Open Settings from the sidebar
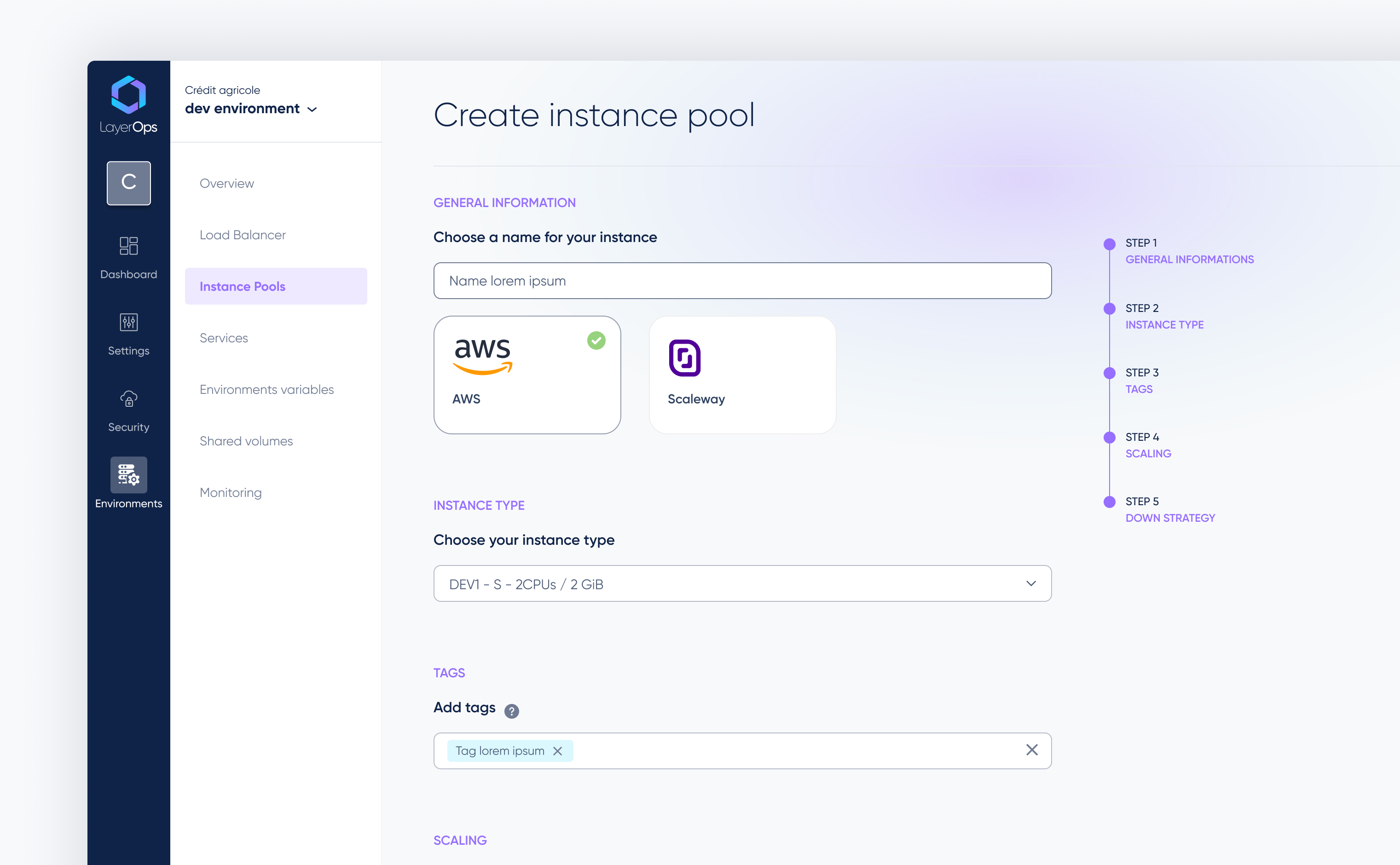 point(128,323)
